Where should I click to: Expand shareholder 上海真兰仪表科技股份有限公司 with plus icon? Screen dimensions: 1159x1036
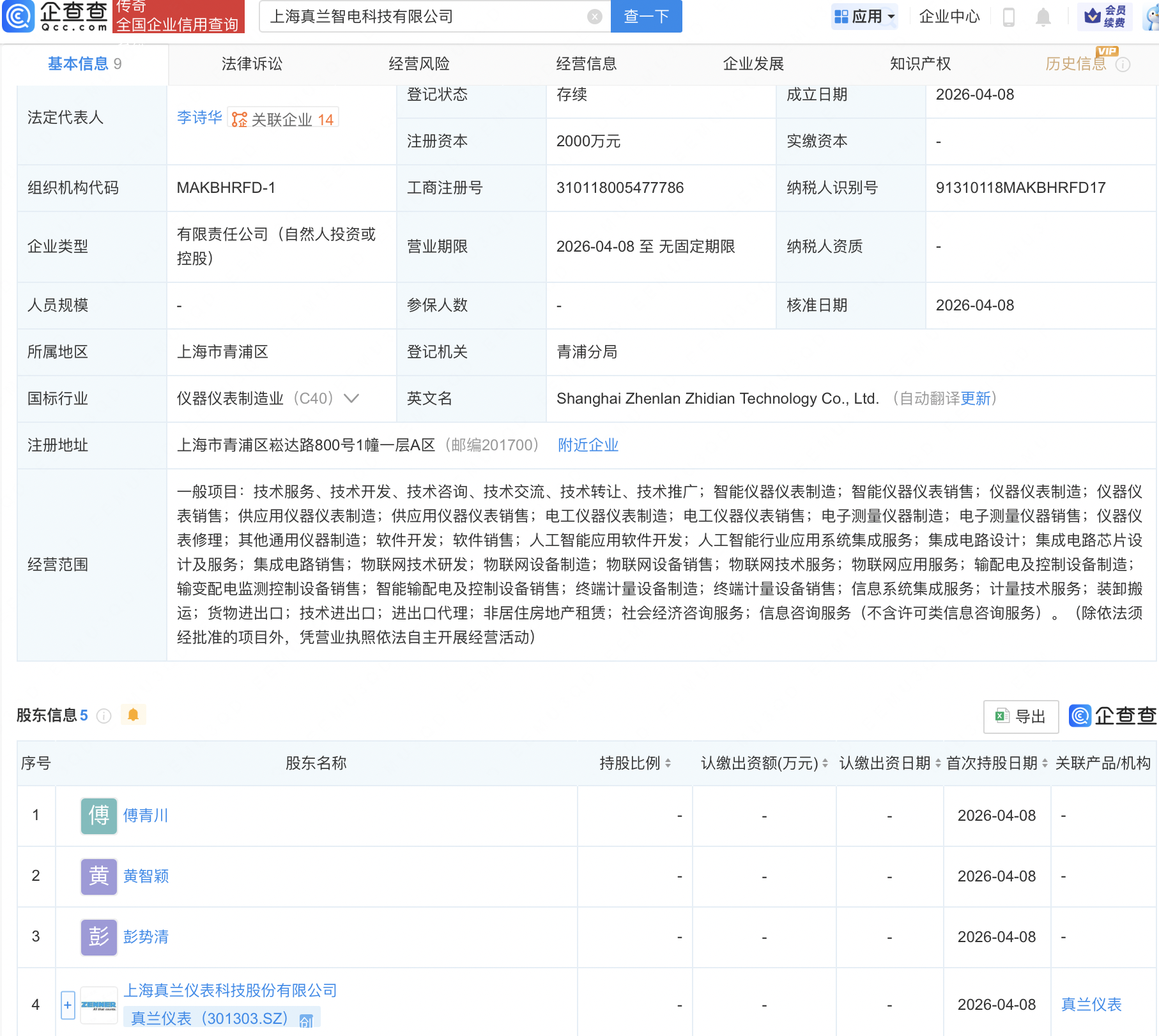[x=67, y=1004]
